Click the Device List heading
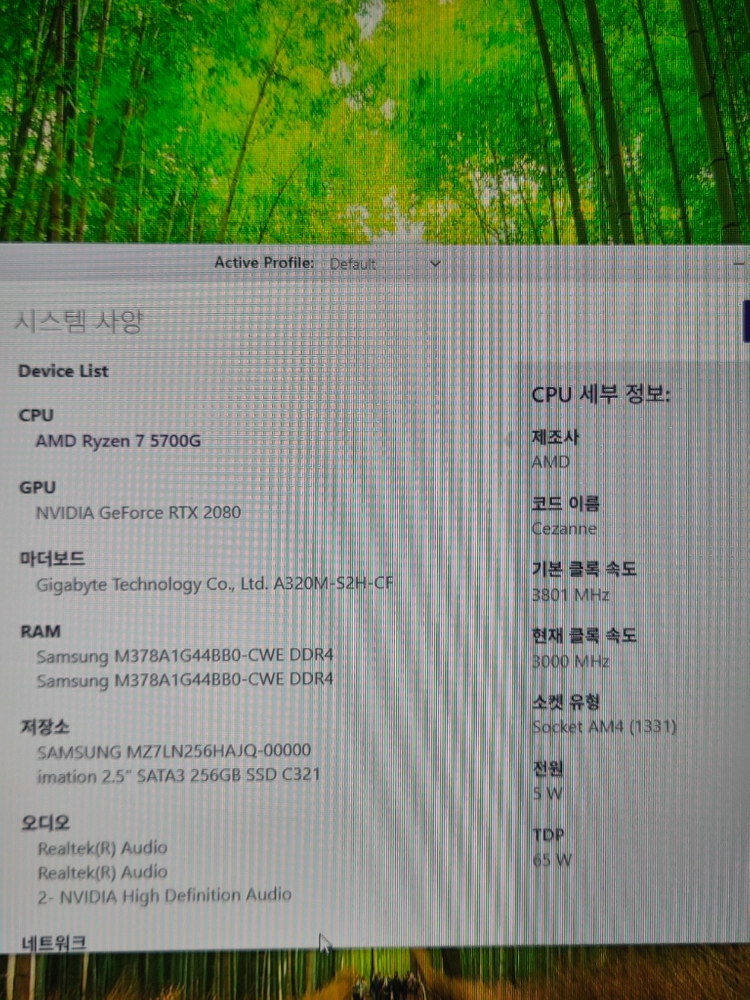Image resolution: width=750 pixels, height=1000 pixels. (x=63, y=371)
